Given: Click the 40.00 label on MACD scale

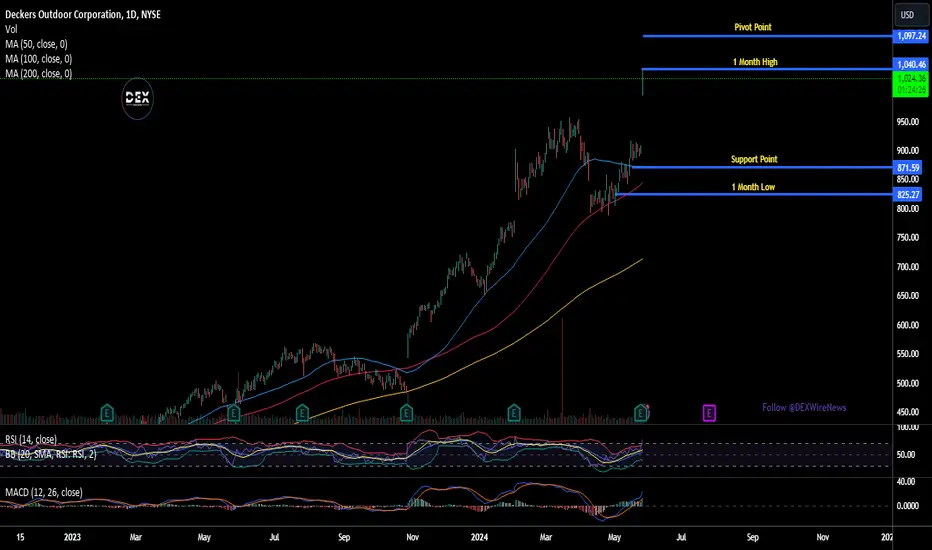Looking at the screenshot, I should coord(906,482).
